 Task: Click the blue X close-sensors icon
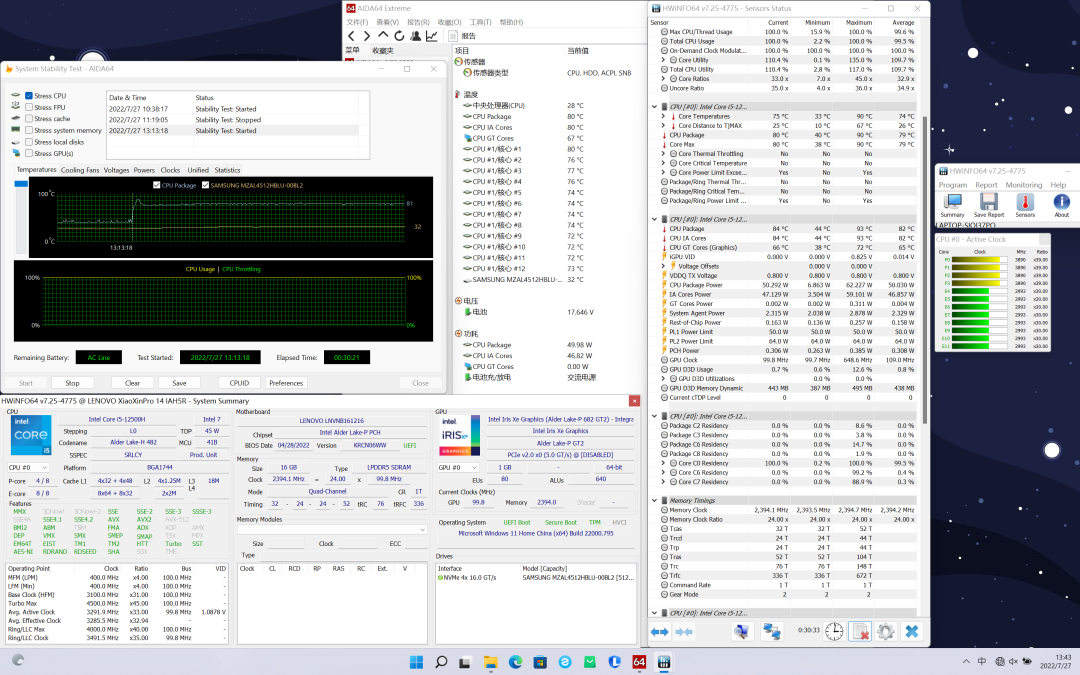click(x=911, y=631)
